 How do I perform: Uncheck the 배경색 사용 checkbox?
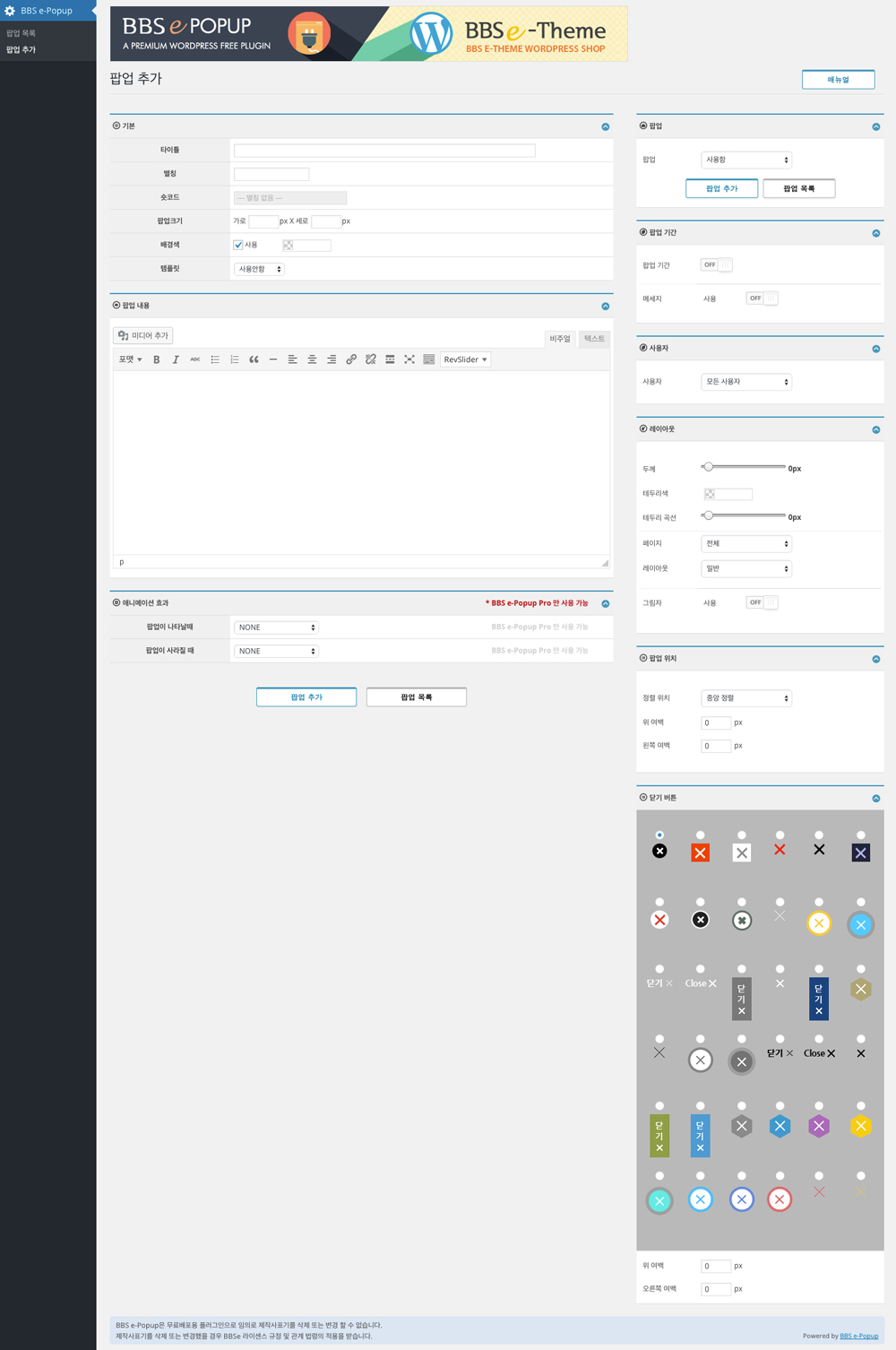coord(238,245)
